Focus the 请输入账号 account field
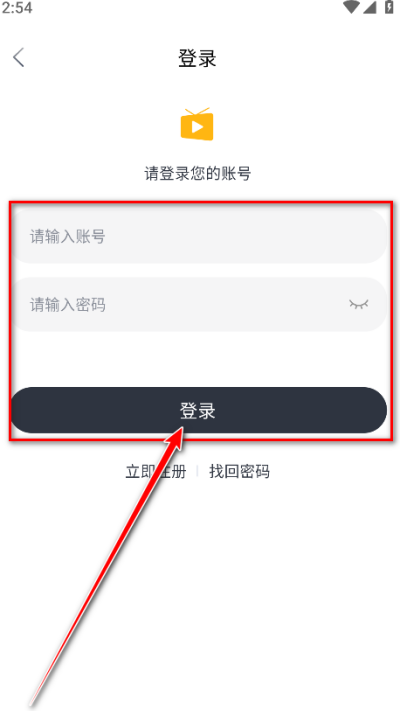The width and height of the screenshot is (400, 711). [x=199, y=236]
